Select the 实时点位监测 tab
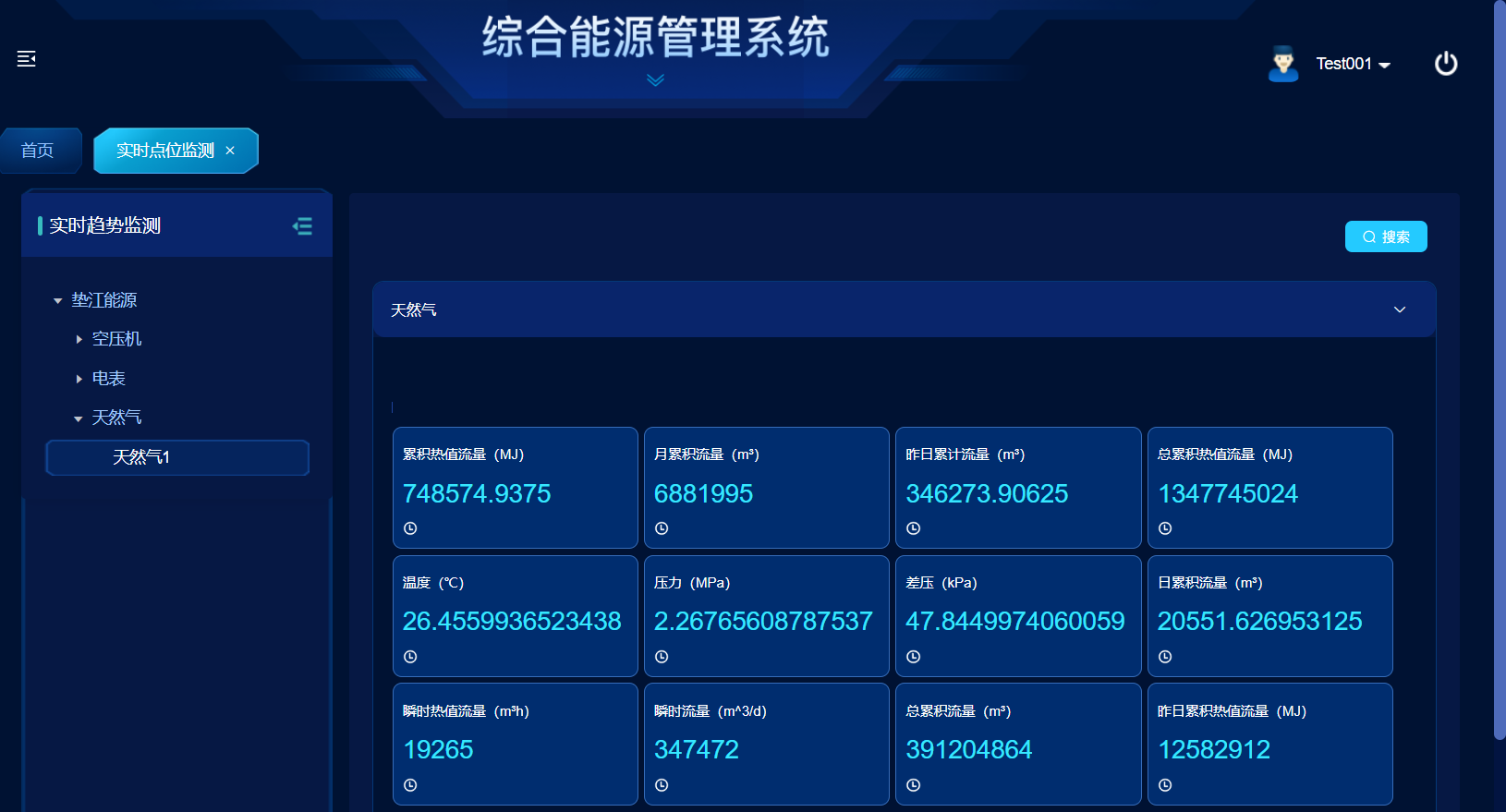The width and height of the screenshot is (1506, 812). click(164, 151)
